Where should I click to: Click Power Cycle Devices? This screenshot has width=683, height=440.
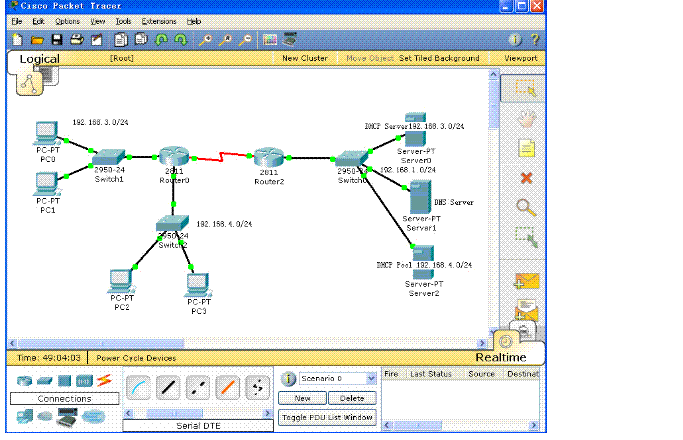pyautogui.click(x=136, y=358)
